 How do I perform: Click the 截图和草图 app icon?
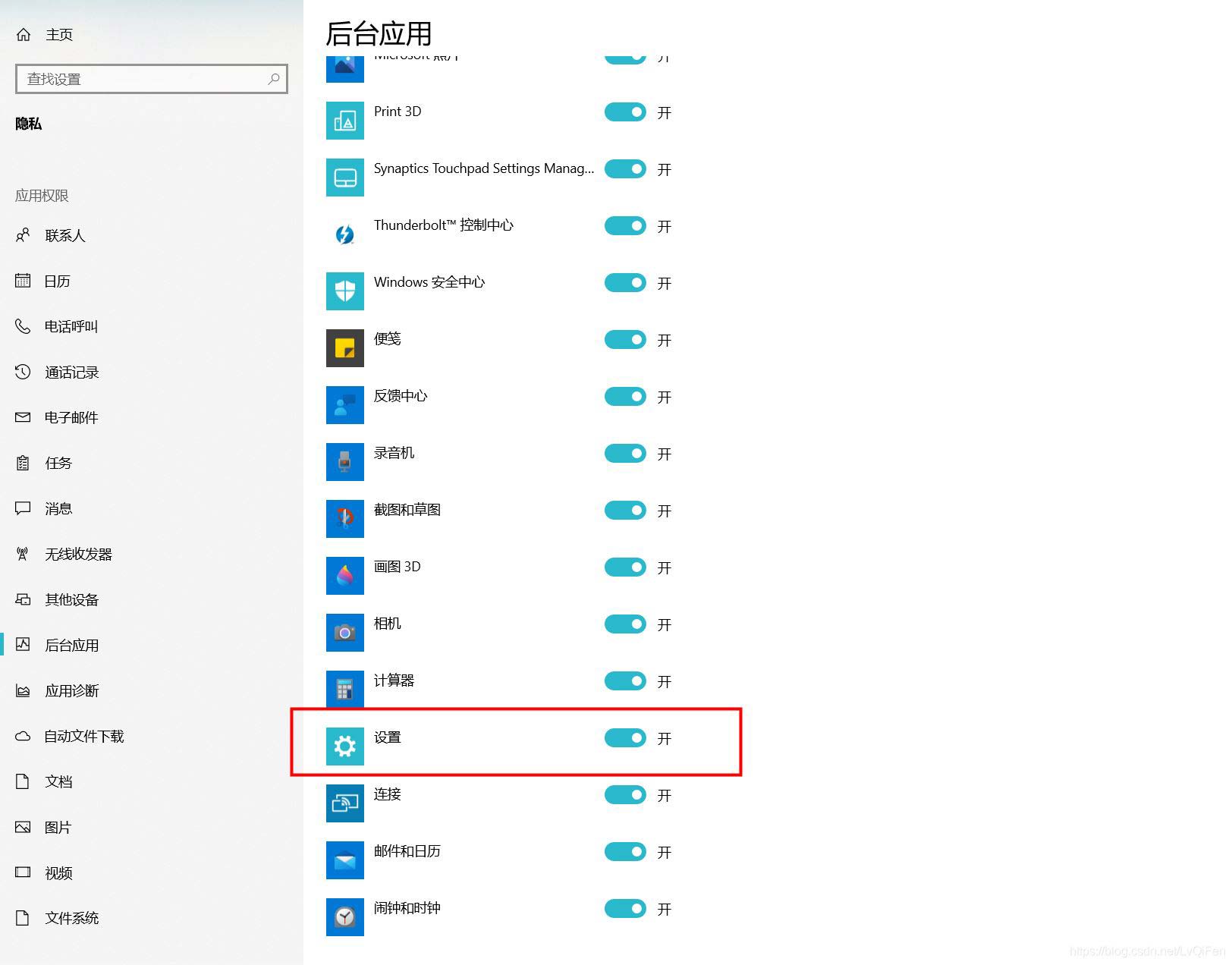pyautogui.click(x=345, y=519)
